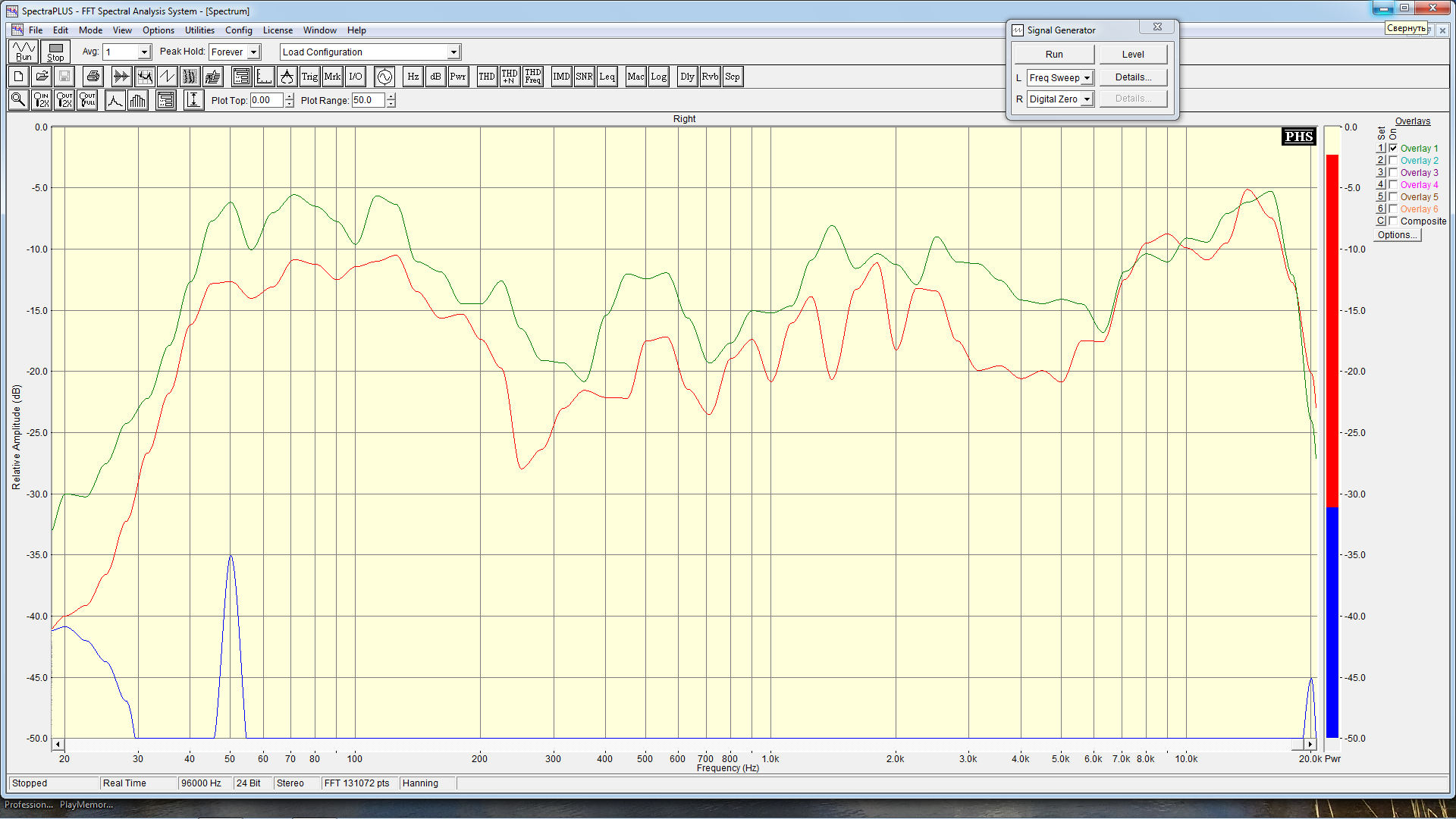Click the Stop analyzer toolbar button
Viewport: 1456px width, 819px height.
[x=55, y=52]
